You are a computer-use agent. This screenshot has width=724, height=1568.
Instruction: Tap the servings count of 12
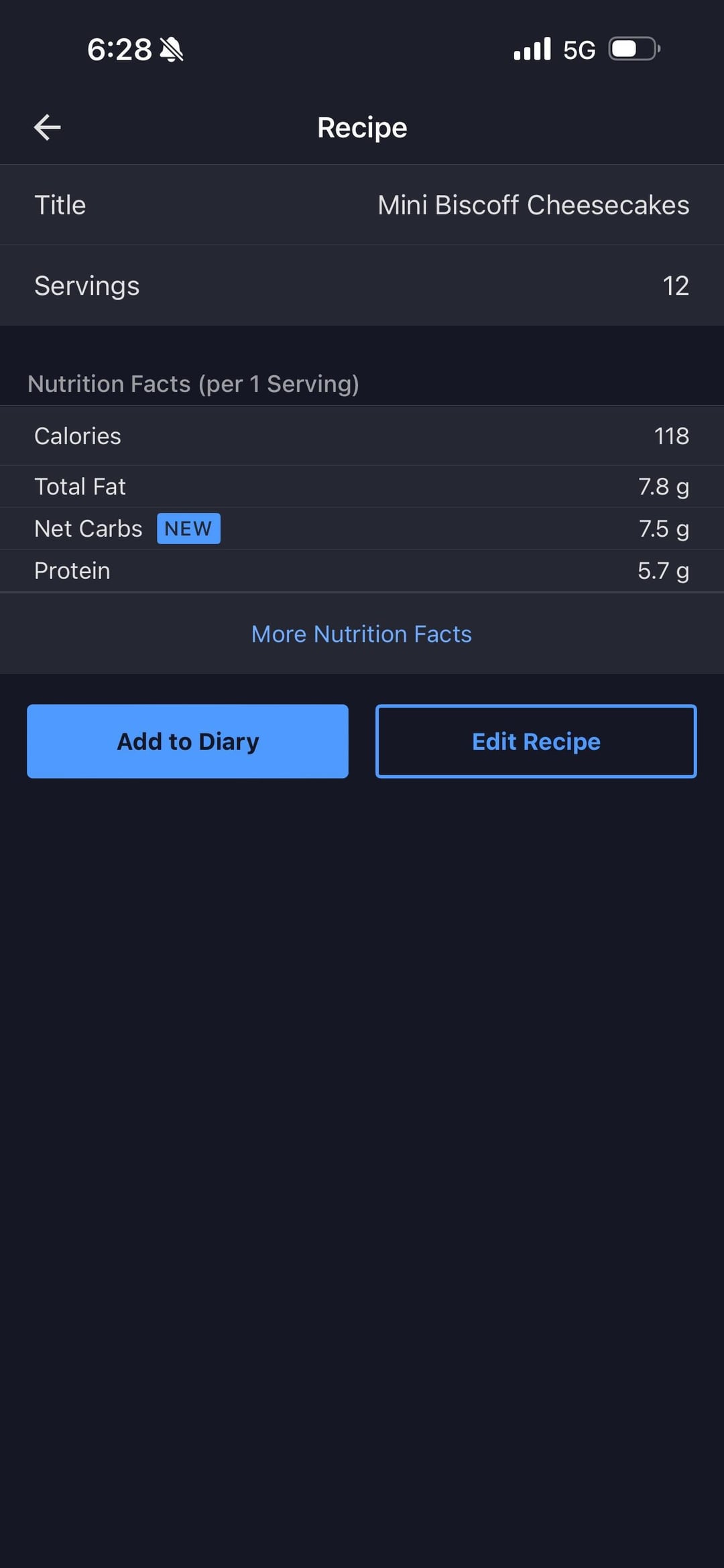coord(675,286)
